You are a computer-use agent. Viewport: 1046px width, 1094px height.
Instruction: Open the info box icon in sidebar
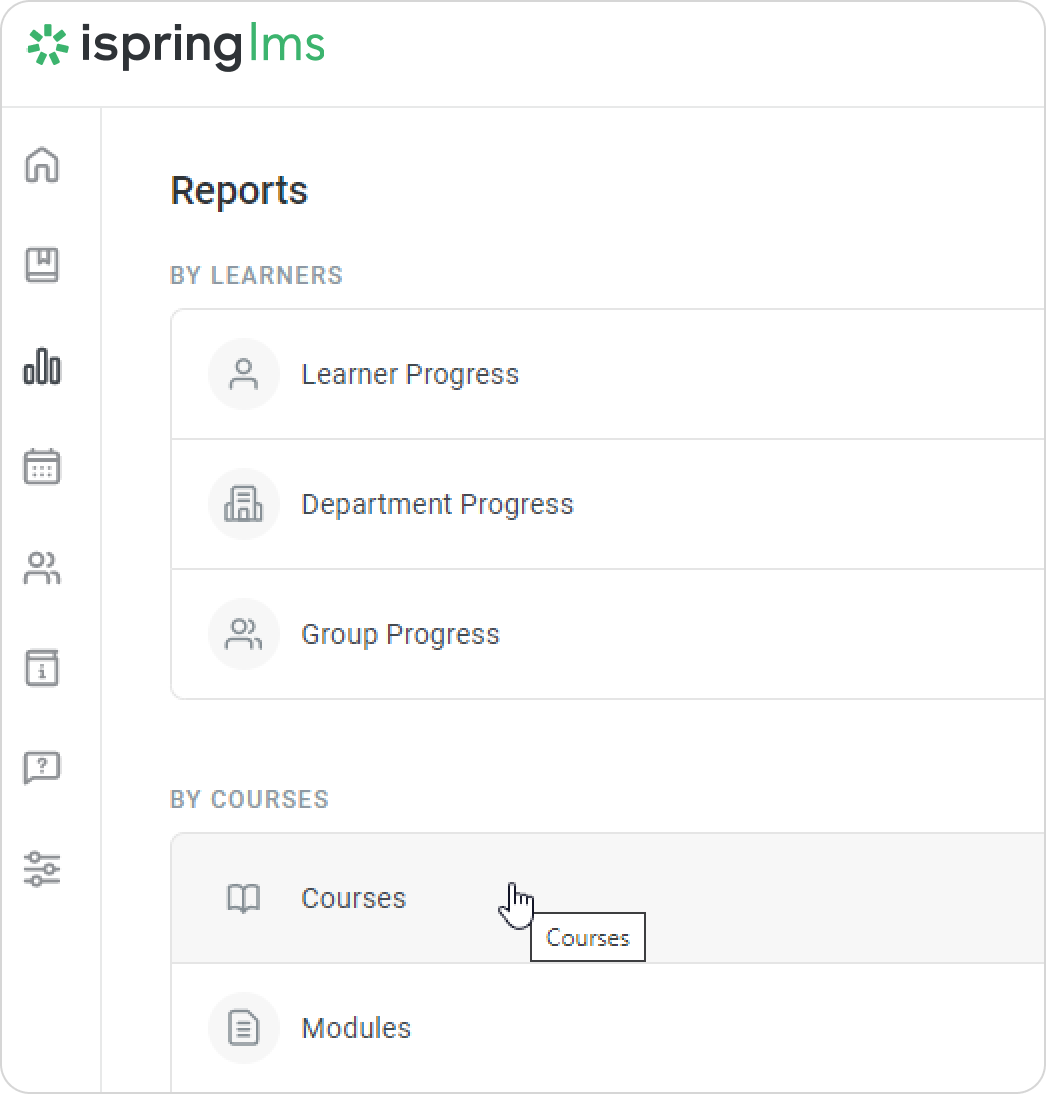tap(42, 667)
